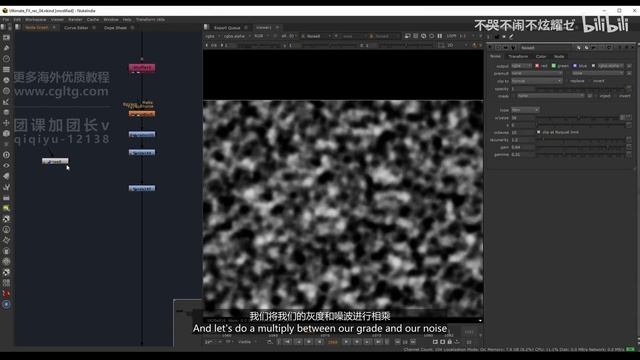Viewport: 640px width, 360px height.
Task: Click the play forward button
Action: (346, 342)
